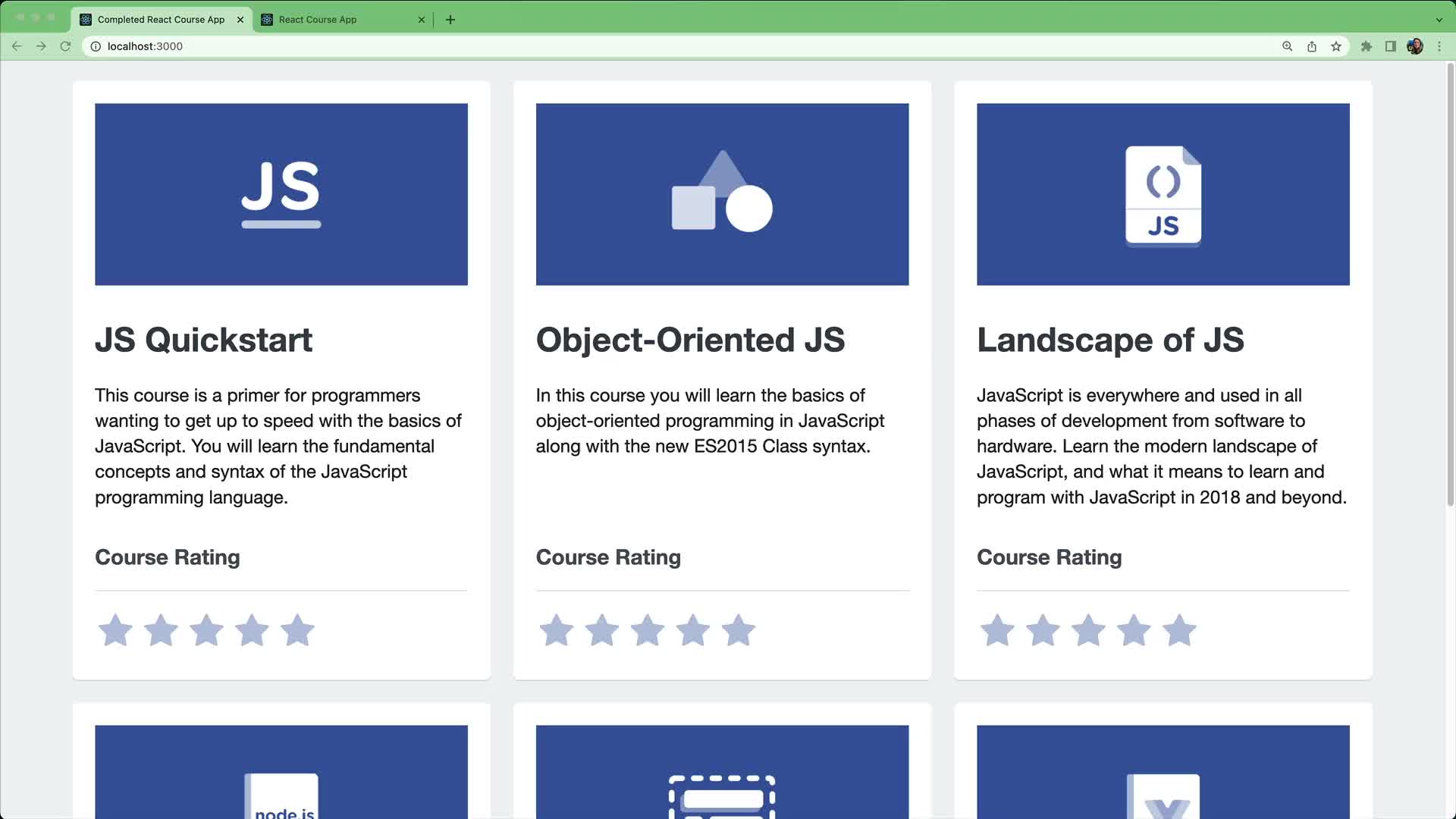The height and width of the screenshot is (819, 1456).
Task: Reload the page with the refresh icon
Action: click(x=65, y=46)
